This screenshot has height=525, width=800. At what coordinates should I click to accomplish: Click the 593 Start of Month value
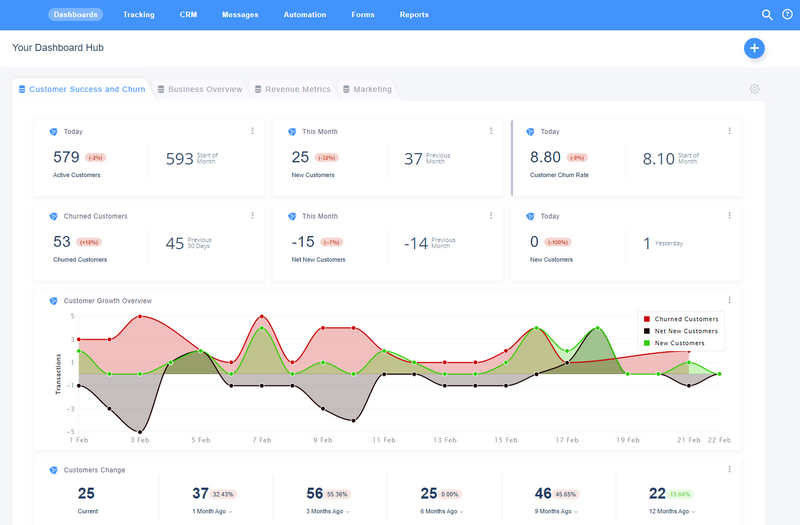(180, 159)
